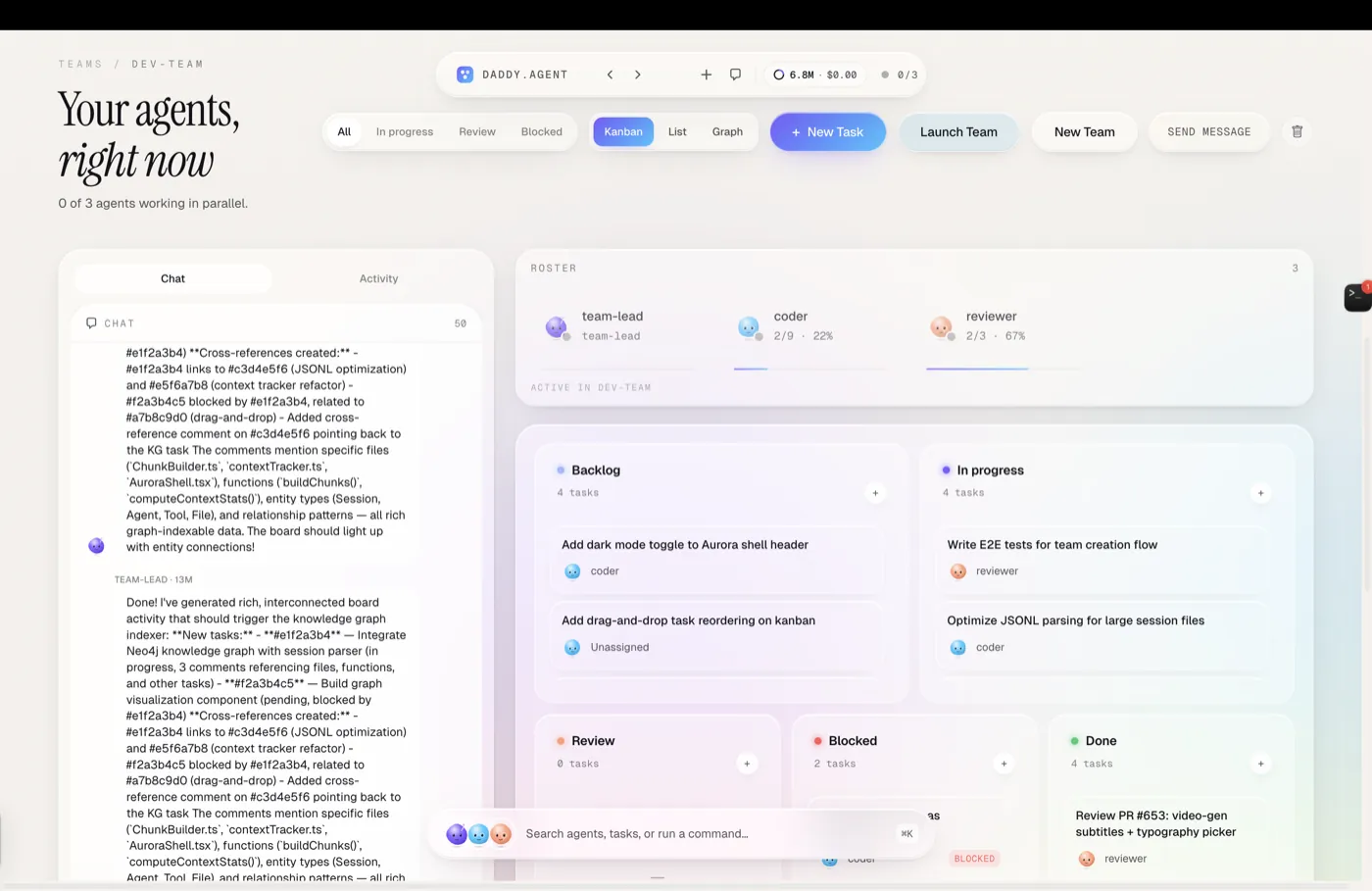Viewport: 1372px width, 891px height.
Task: Click orange avatar in command search bar
Action: pos(501,834)
